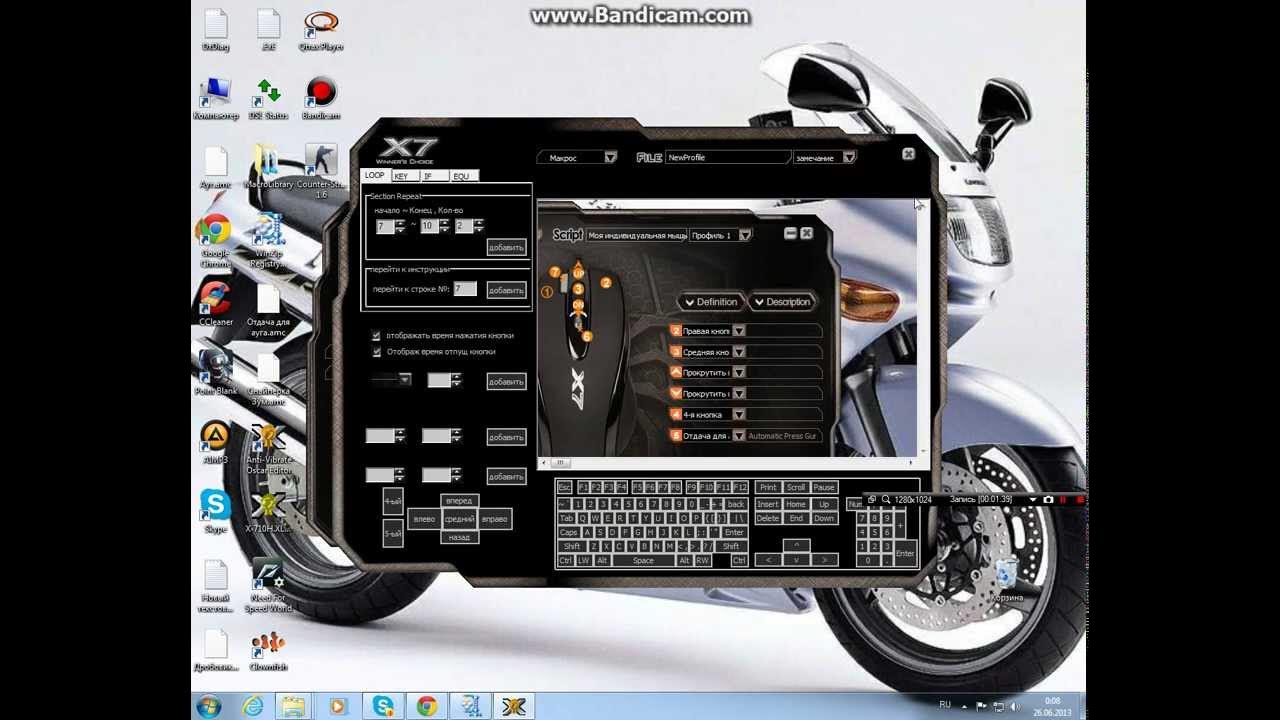Toggle отображать время нажатия кнопки checkbox
The width and height of the screenshot is (1280, 720).
tap(376, 335)
